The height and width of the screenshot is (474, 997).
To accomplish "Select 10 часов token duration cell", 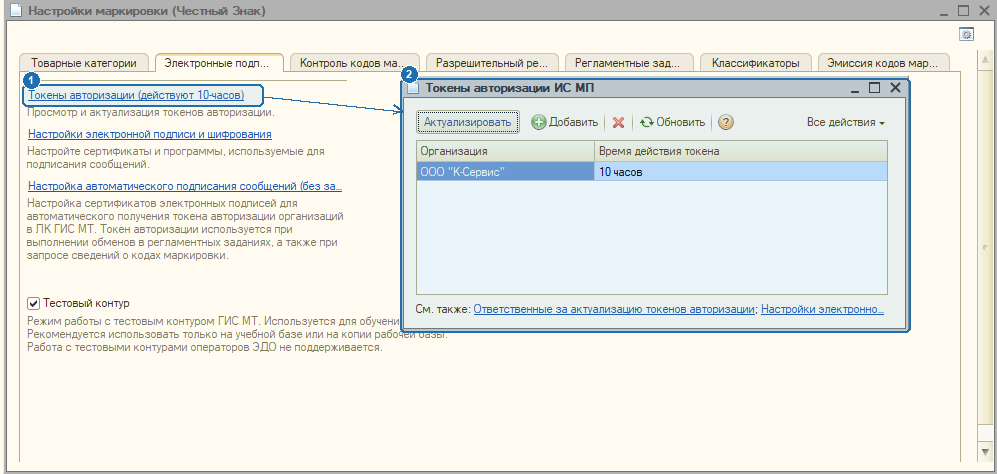I will point(741,172).
